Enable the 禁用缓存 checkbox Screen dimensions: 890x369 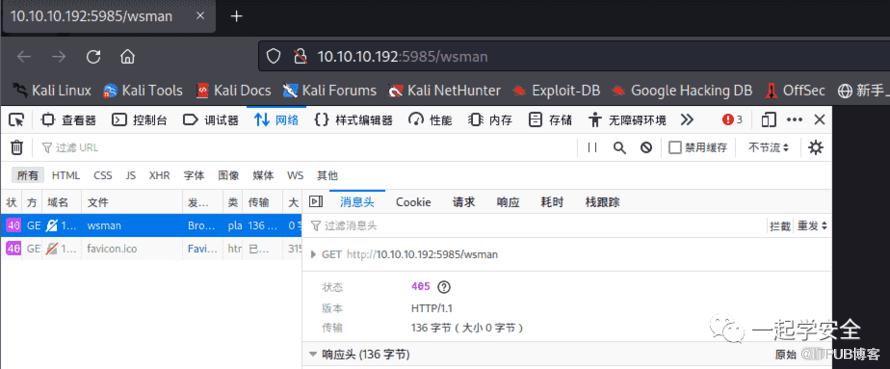pyautogui.click(x=675, y=148)
